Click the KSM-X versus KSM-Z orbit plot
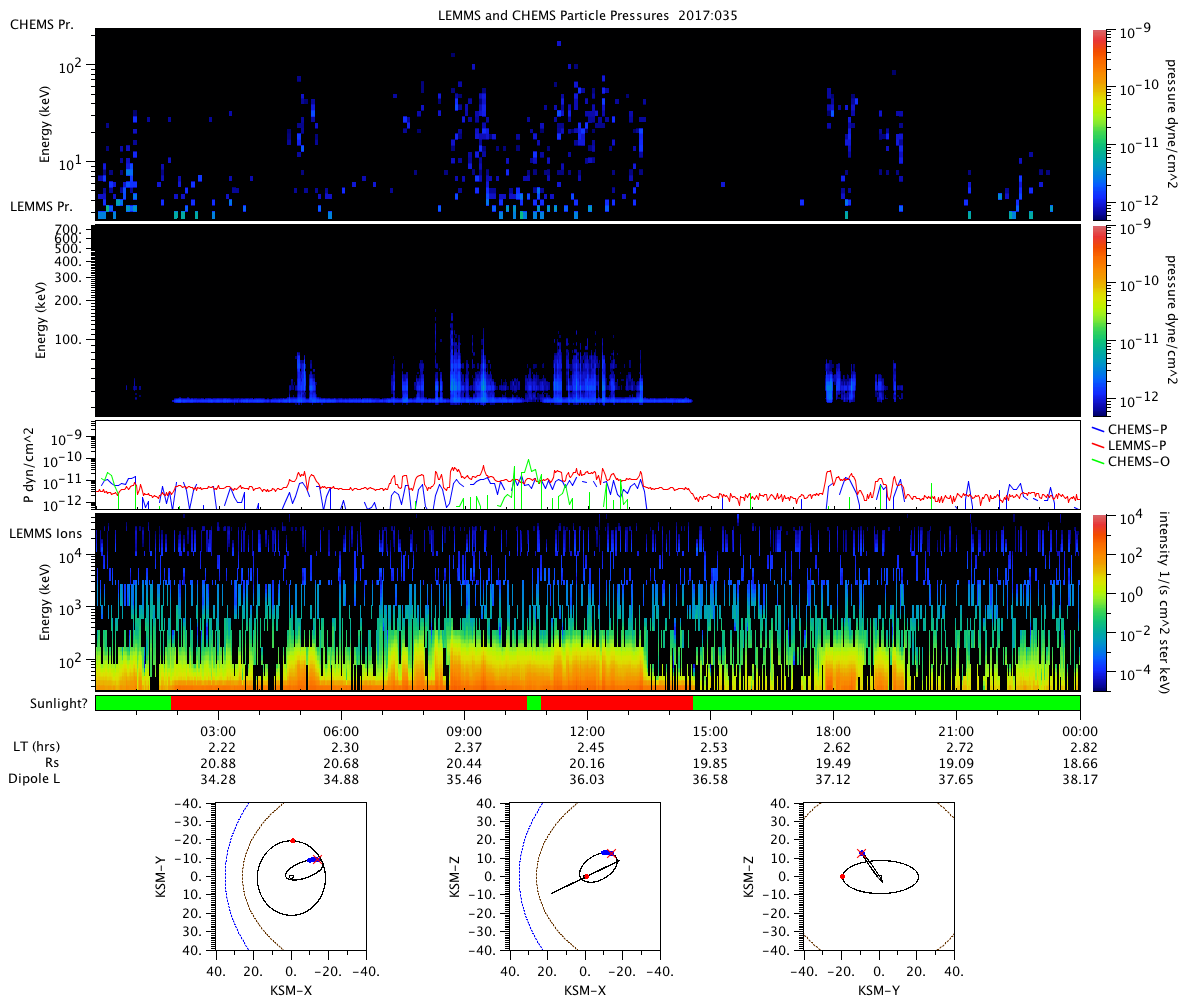1200x1000 pixels. coord(585,876)
